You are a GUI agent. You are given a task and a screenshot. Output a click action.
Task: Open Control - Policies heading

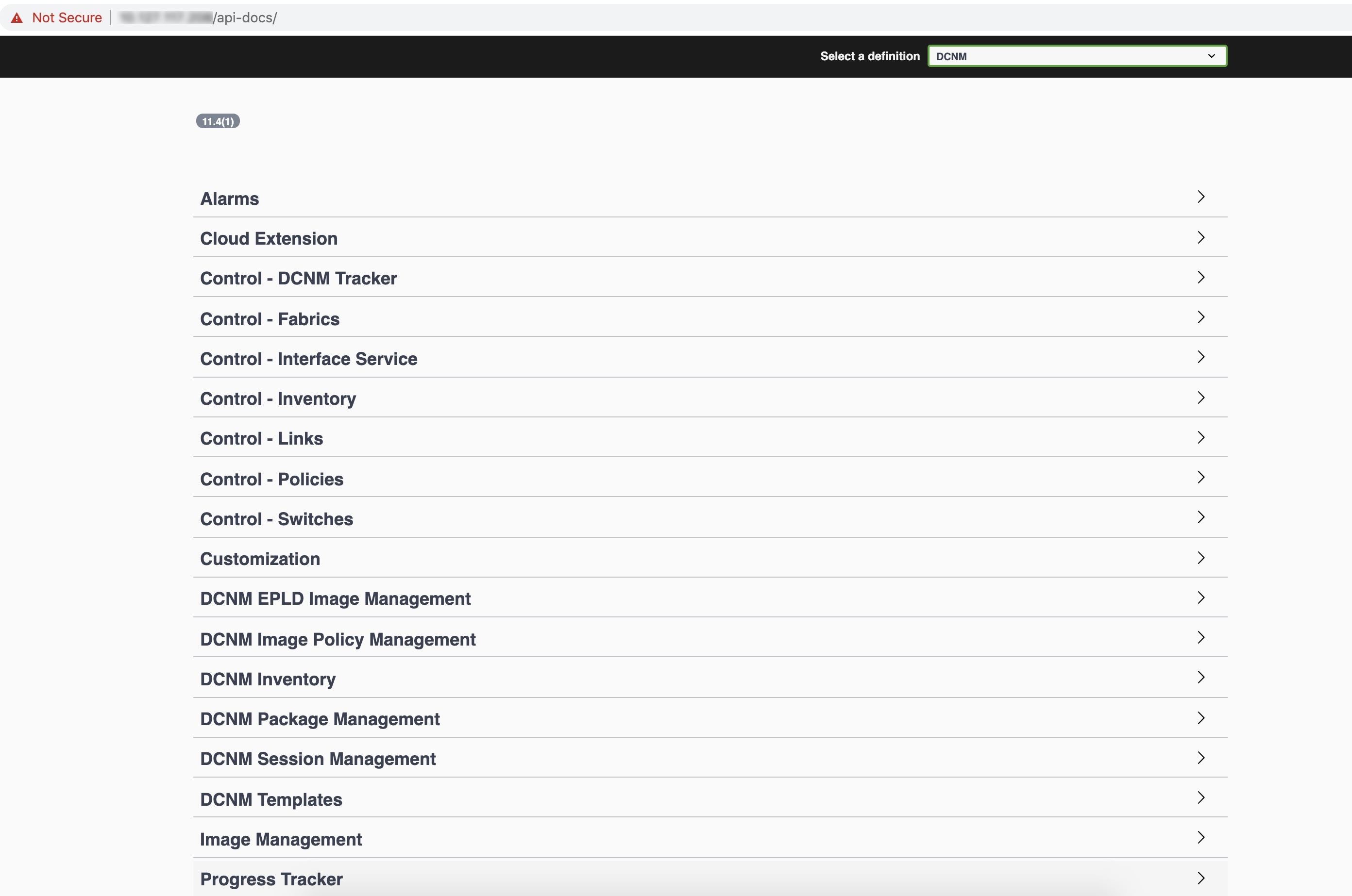271,479
